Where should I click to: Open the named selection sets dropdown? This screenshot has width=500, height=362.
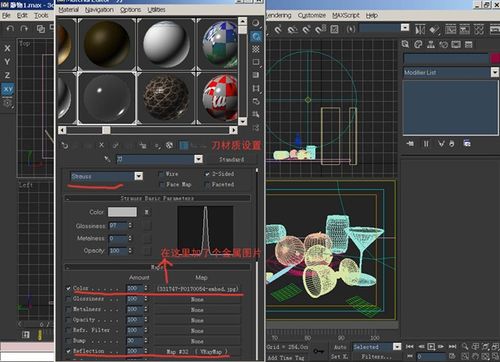click(x=405, y=28)
